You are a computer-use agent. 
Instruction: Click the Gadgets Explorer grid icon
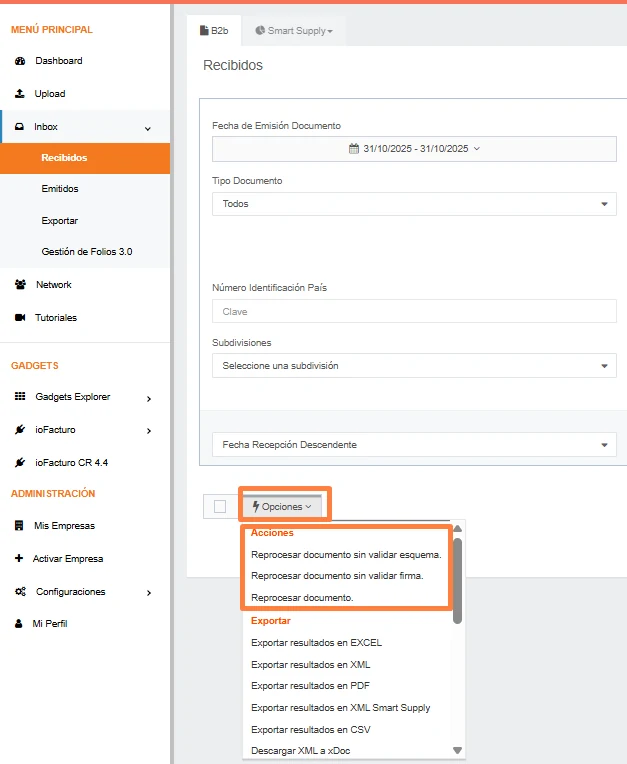click(x=20, y=396)
